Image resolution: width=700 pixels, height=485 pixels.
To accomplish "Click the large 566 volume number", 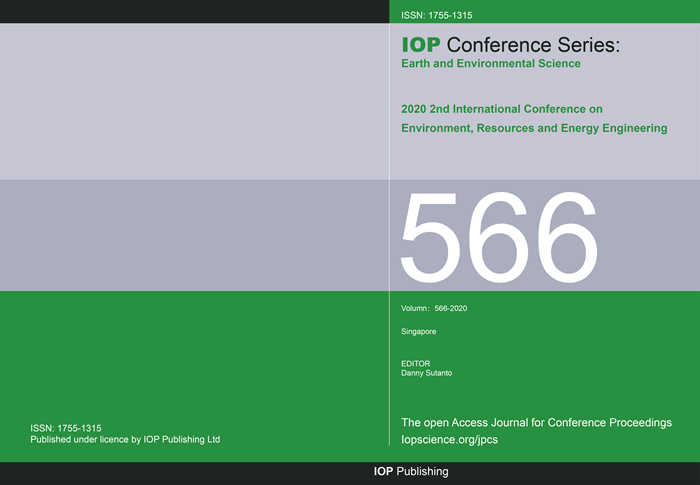I will point(499,237).
